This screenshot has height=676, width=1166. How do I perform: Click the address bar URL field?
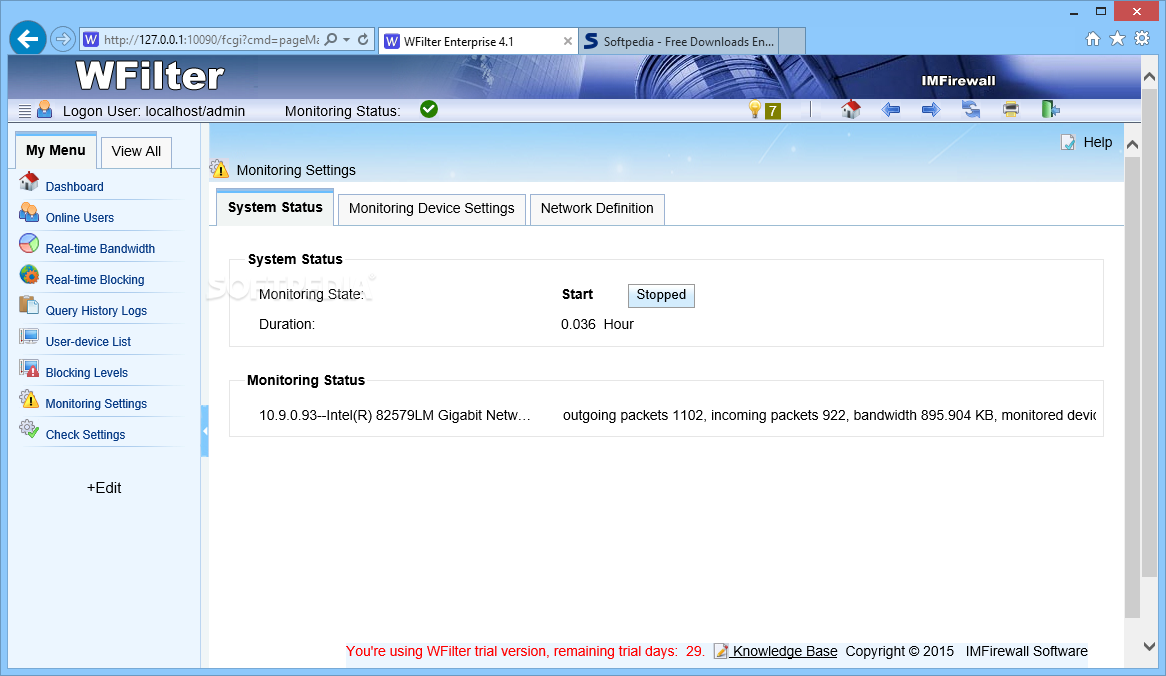[x=211, y=39]
